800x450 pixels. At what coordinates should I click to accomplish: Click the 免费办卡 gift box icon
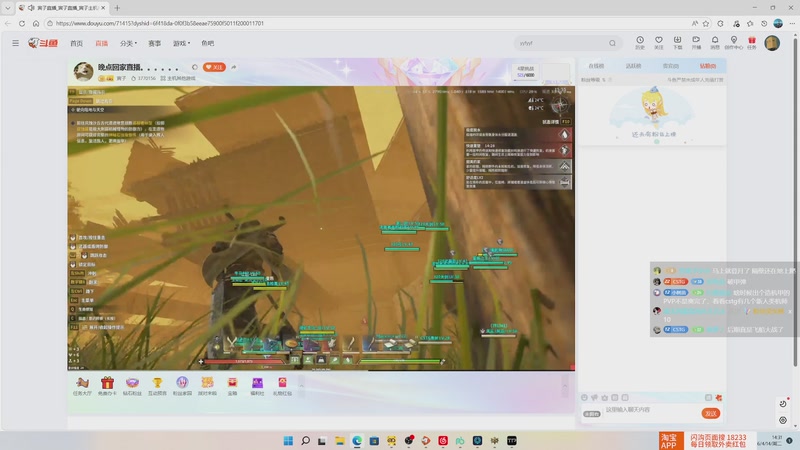(107, 386)
